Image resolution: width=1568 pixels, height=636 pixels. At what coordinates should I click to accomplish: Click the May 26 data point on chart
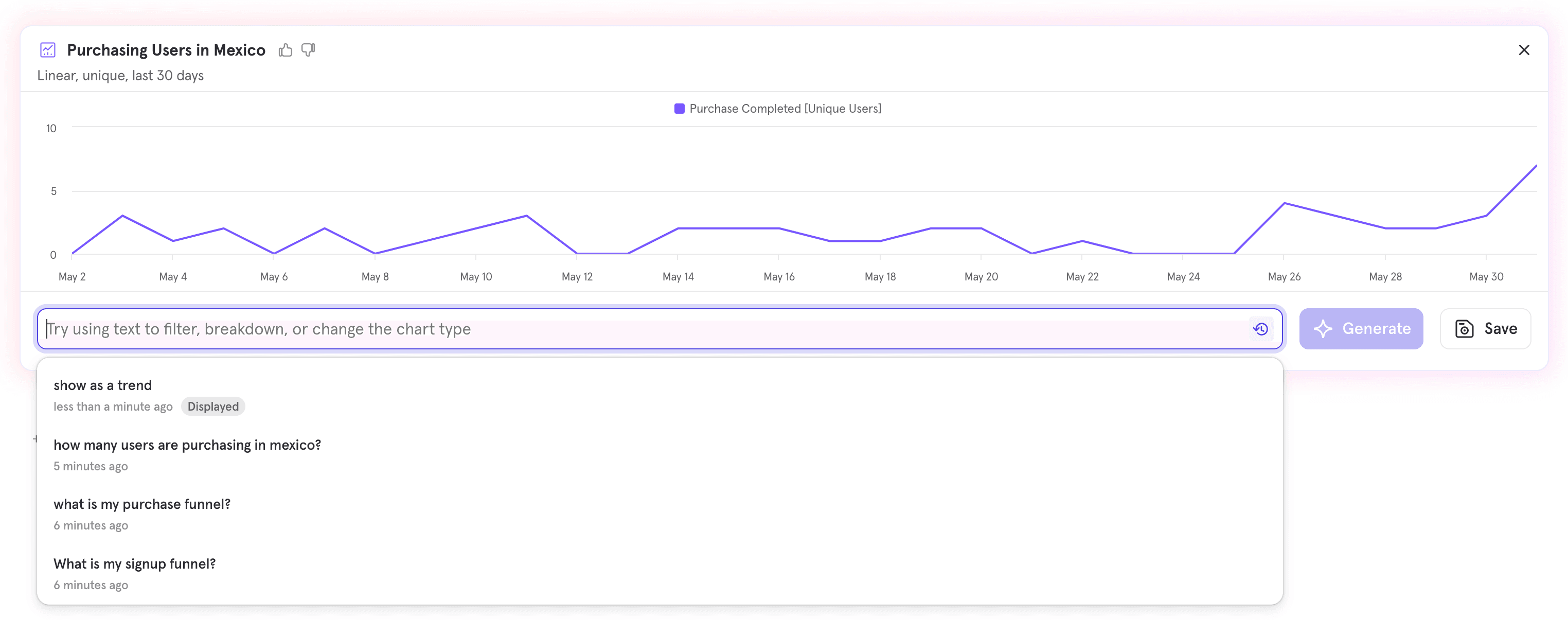pos(1284,203)
